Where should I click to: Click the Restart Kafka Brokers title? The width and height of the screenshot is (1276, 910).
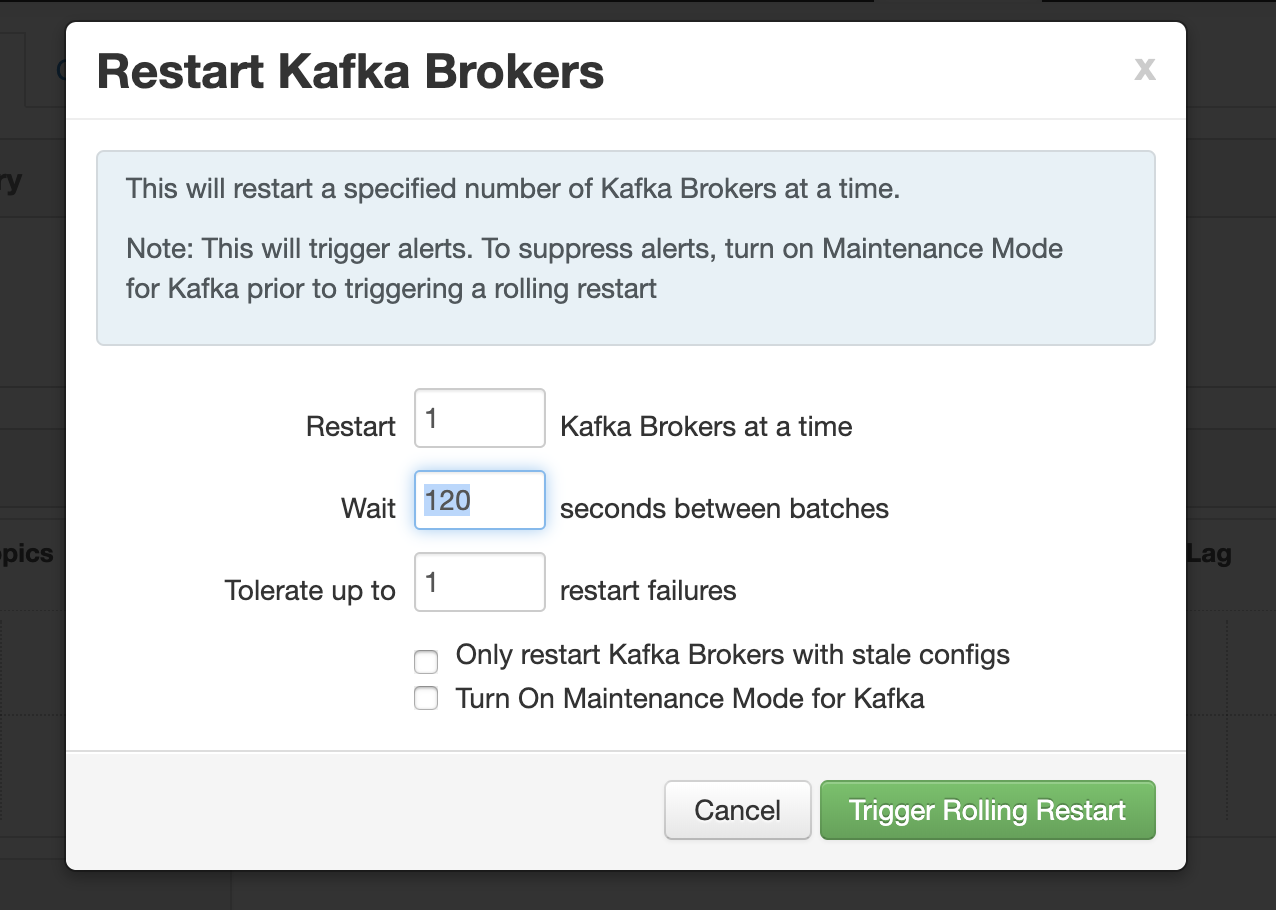[x=348, y=70]
